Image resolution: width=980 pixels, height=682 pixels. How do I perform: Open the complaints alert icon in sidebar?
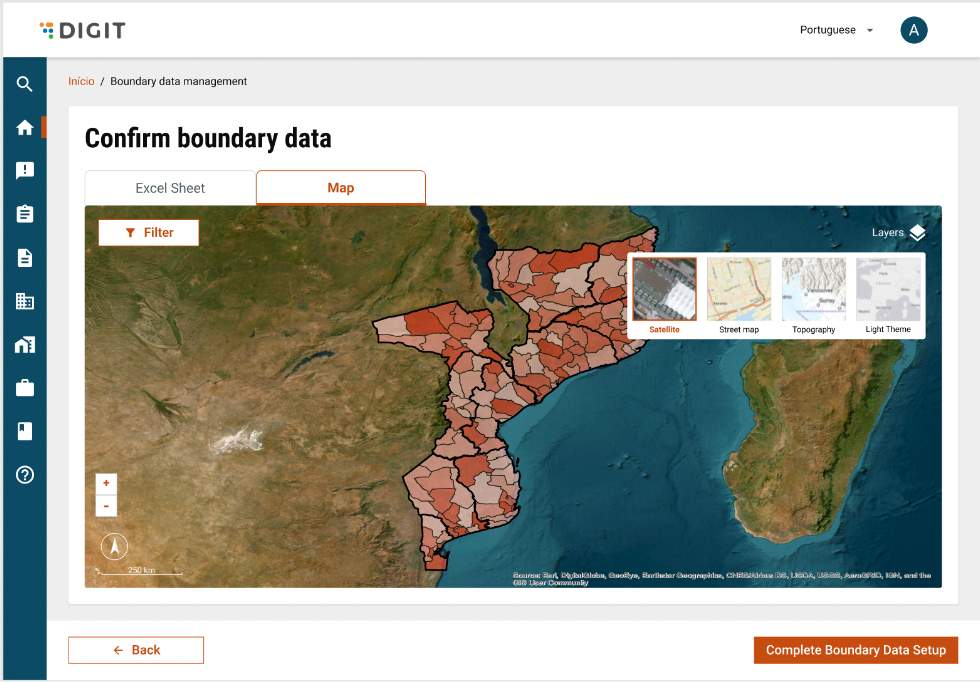25,170
